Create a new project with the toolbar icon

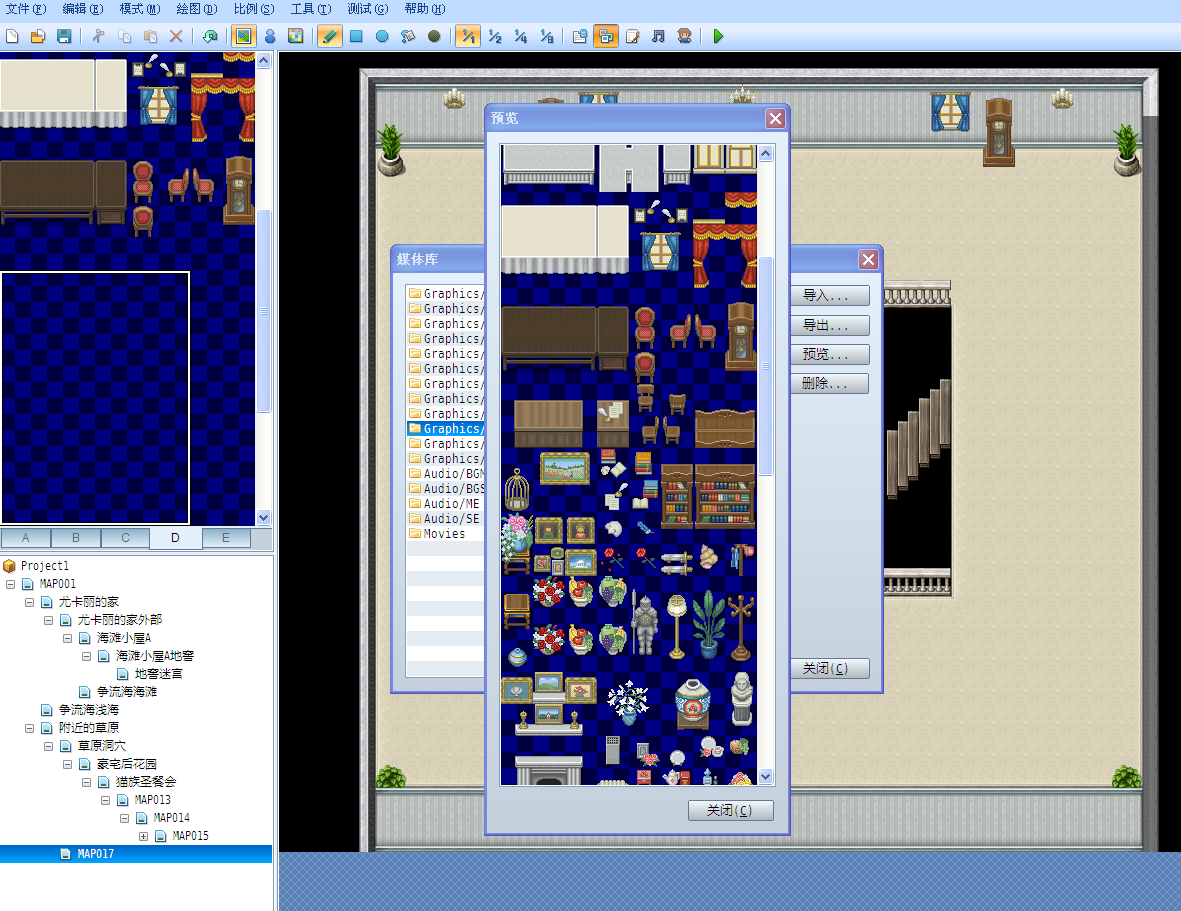pyautogui.click(x=12, y=36)
